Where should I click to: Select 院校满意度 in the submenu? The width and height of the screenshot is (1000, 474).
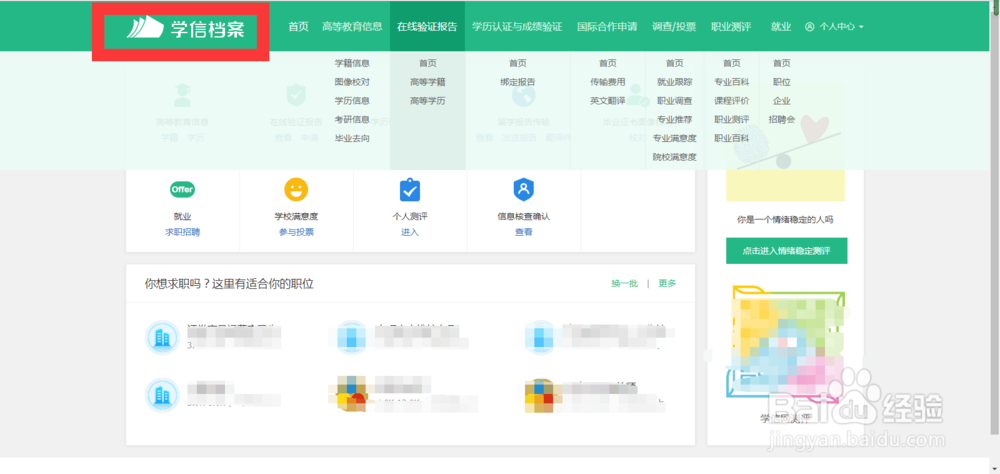pyautogui.click(x=675, y=157)
